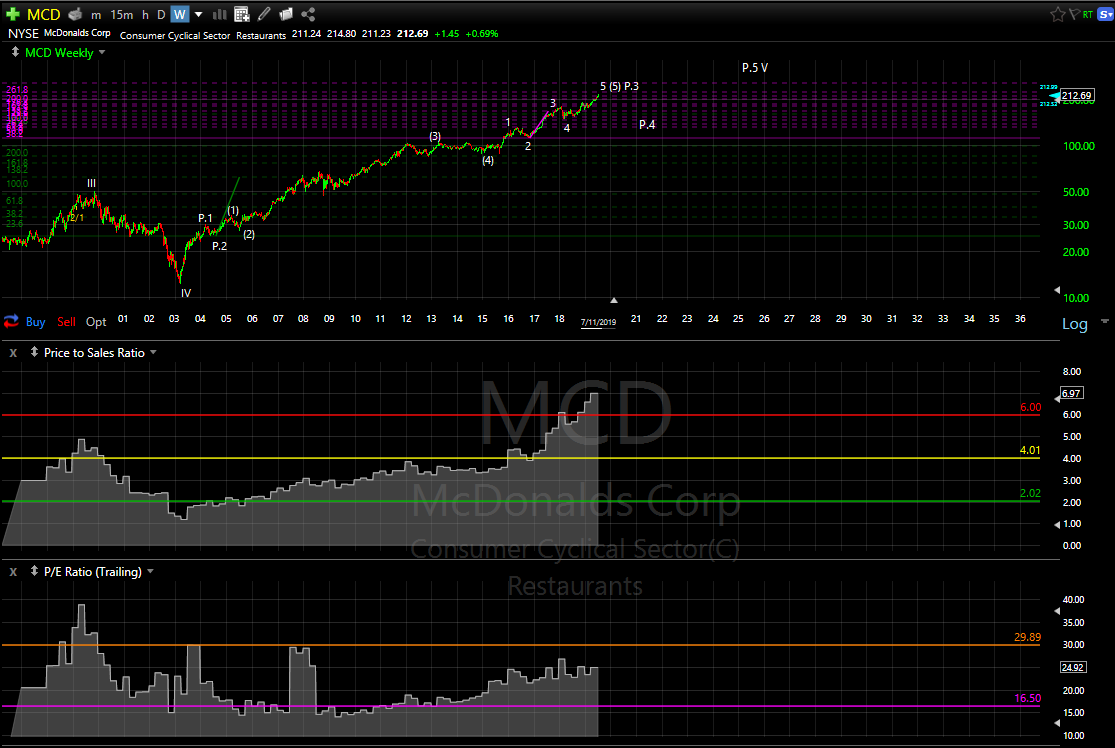Viewport: 1115px width, 748px height.
Task: Click the move arrows beside MCD Weekly
Action: [x=15, y=52]
